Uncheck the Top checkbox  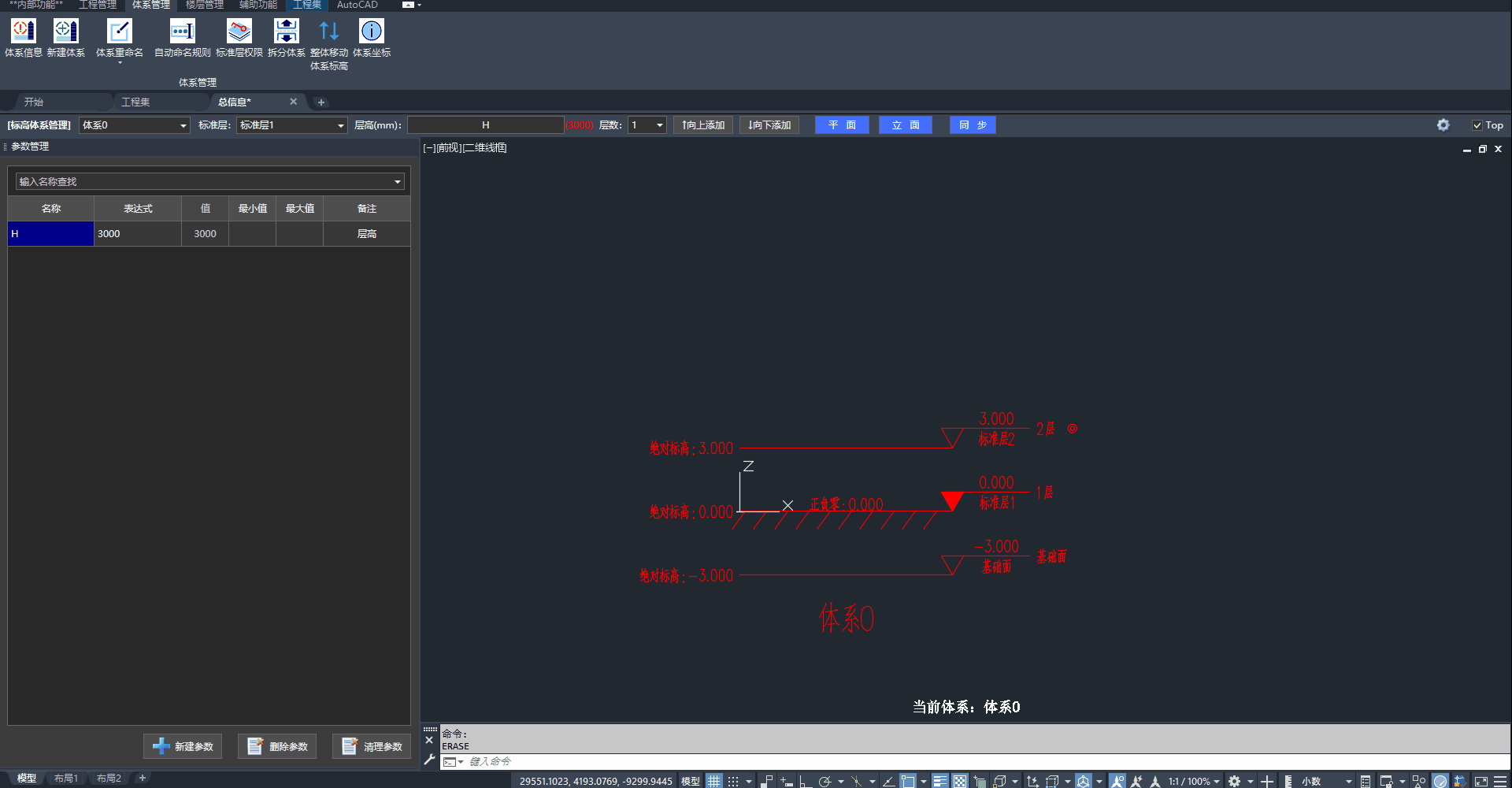tap(1477, 125)
